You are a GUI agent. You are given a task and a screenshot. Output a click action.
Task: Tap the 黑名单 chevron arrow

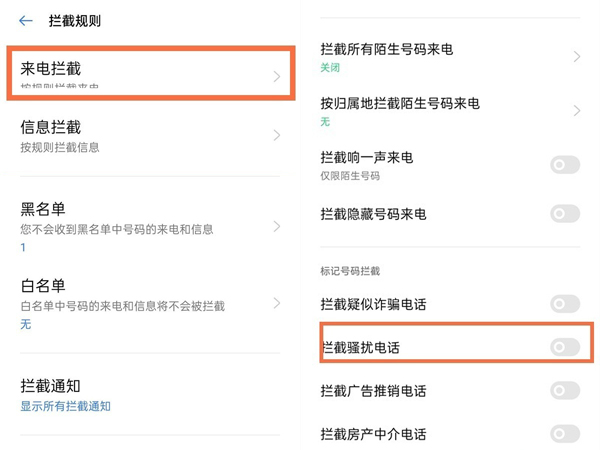coord(277,226)
